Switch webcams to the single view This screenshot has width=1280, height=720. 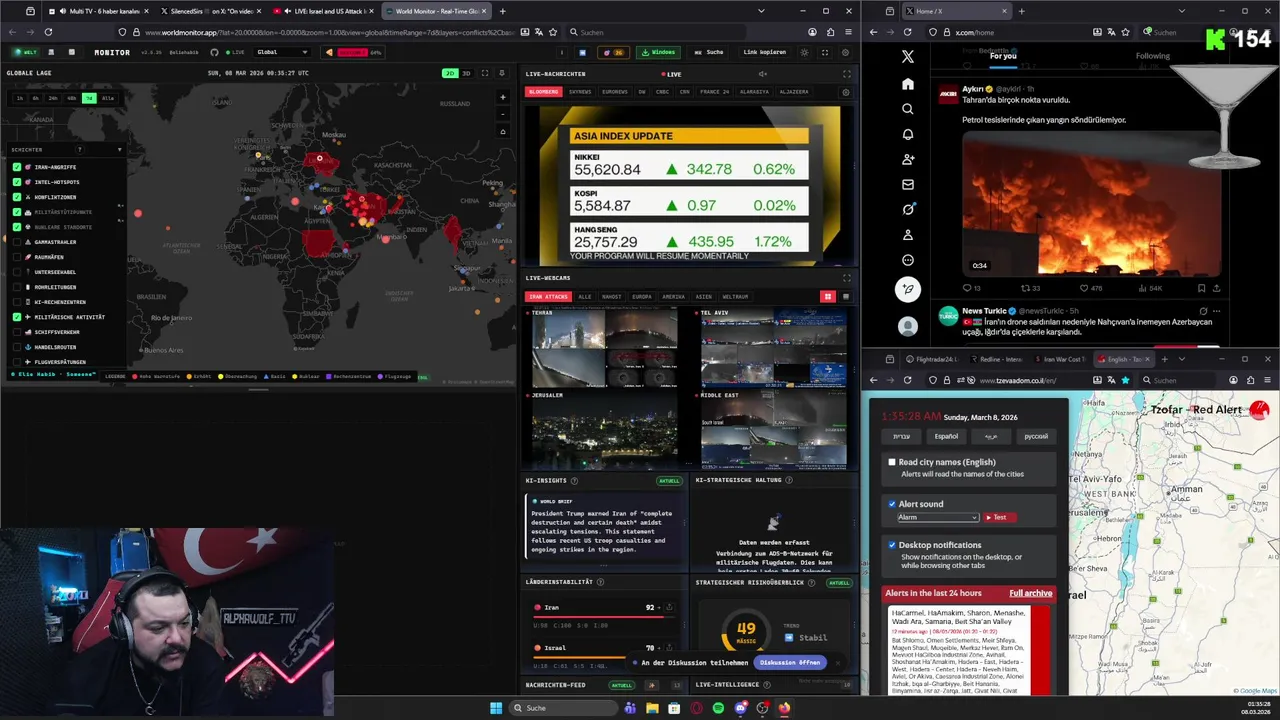845,297
